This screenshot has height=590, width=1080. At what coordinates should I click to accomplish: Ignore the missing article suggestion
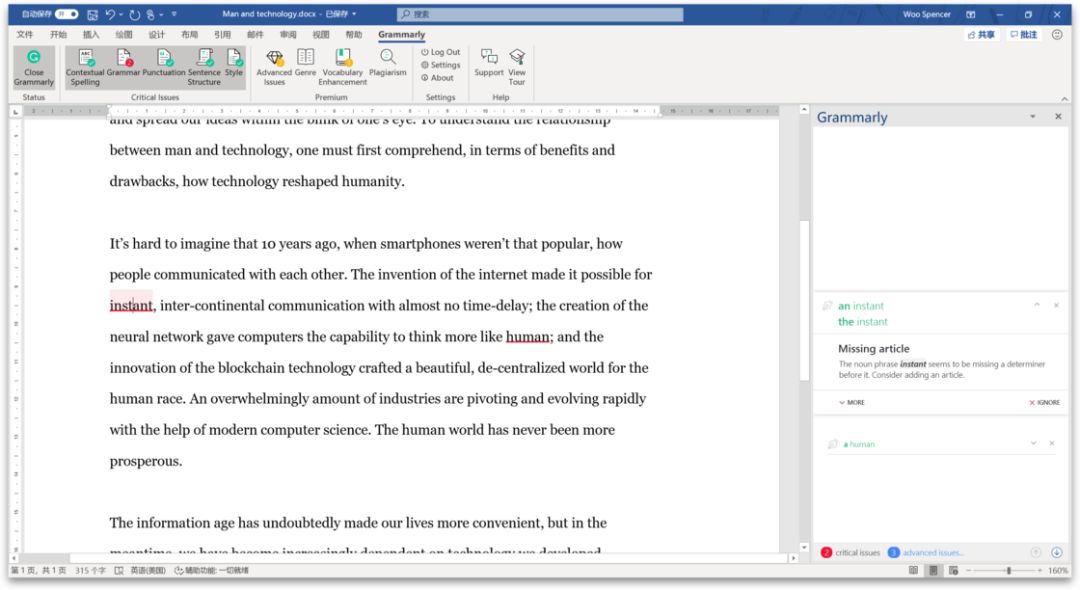pos(1044,402)
